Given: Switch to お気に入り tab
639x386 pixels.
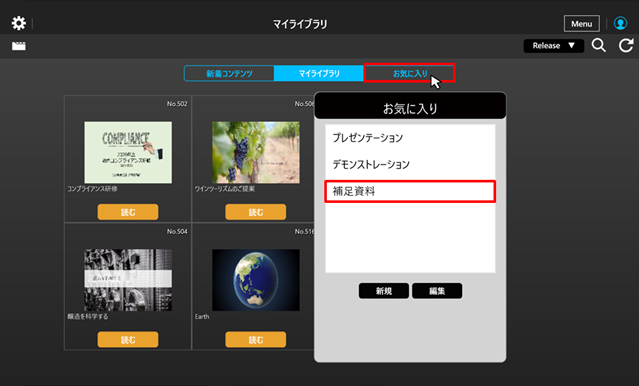Looking at the screenshot, I should click(x=409, y=73).
